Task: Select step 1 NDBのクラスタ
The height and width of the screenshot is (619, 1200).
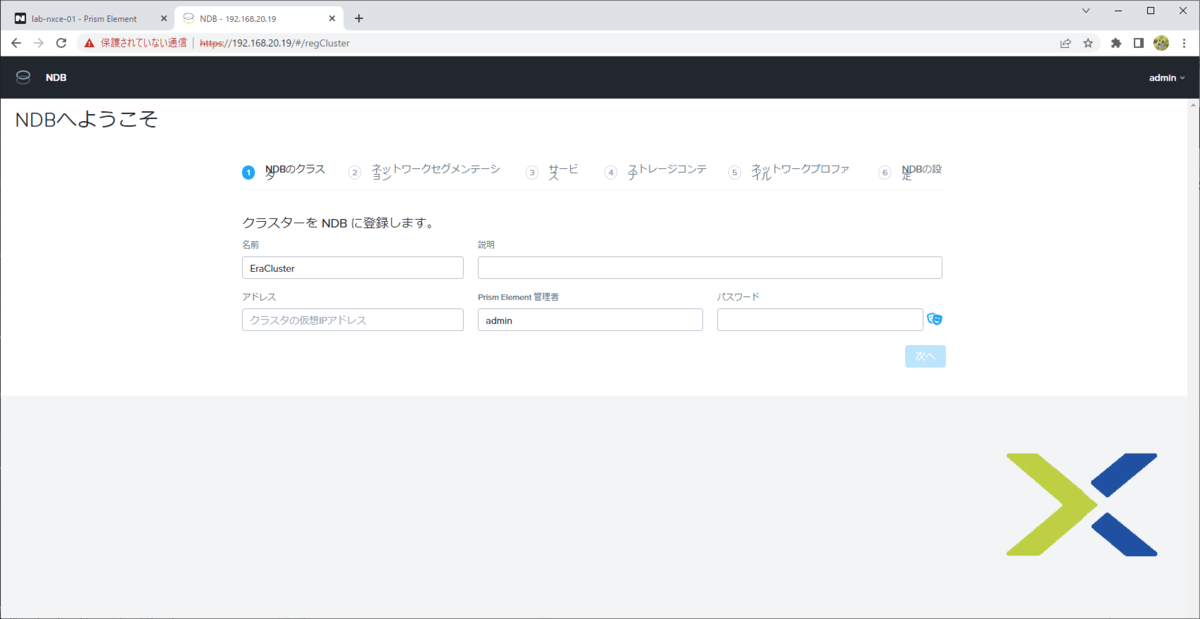Action: tap(285, 172)
